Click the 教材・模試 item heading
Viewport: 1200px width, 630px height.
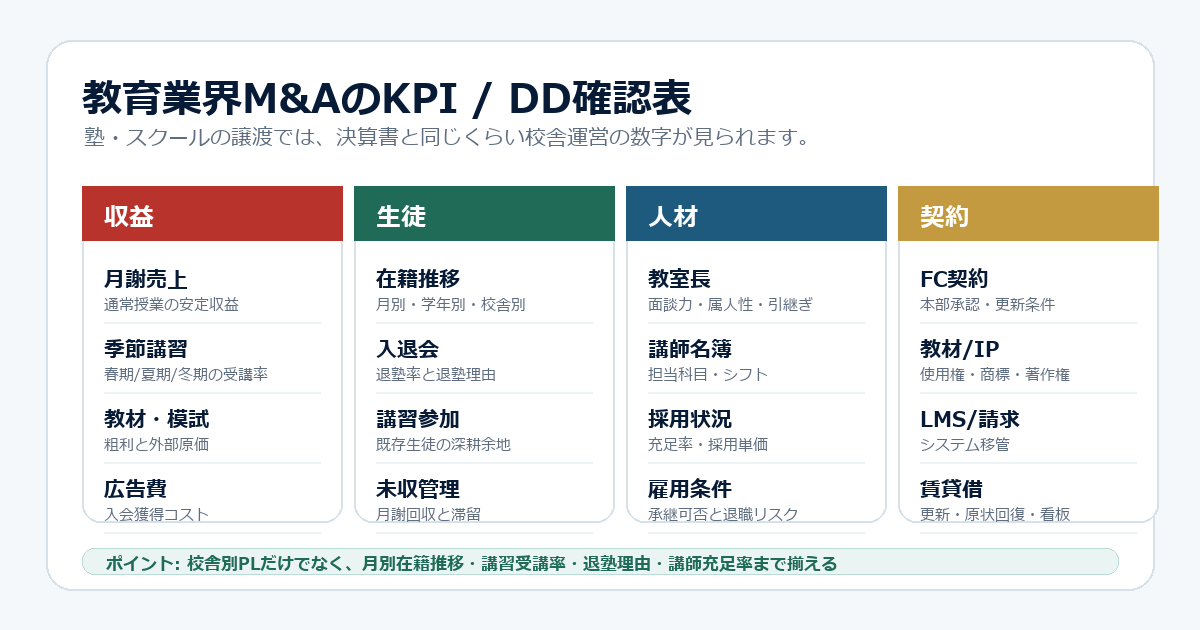[x=157, y=419]
